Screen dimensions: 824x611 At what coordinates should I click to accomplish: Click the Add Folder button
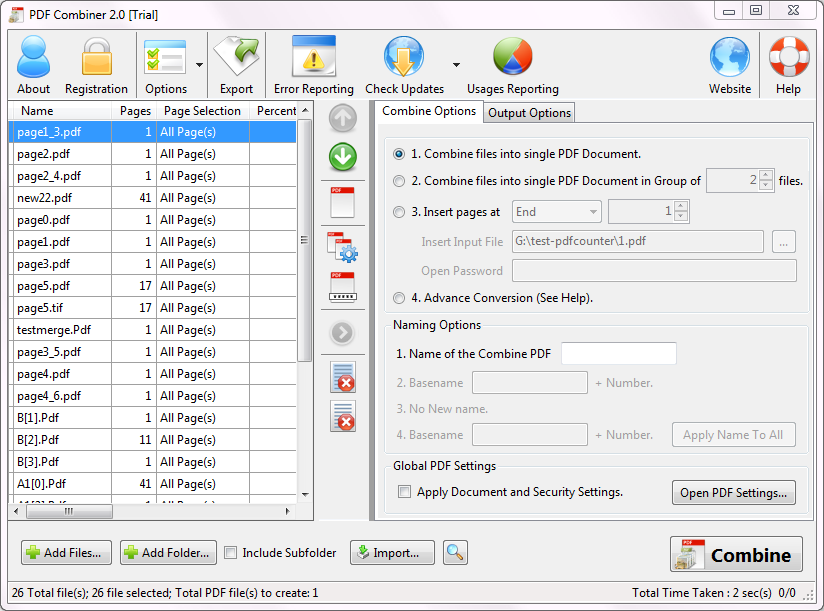coord(168,553)
